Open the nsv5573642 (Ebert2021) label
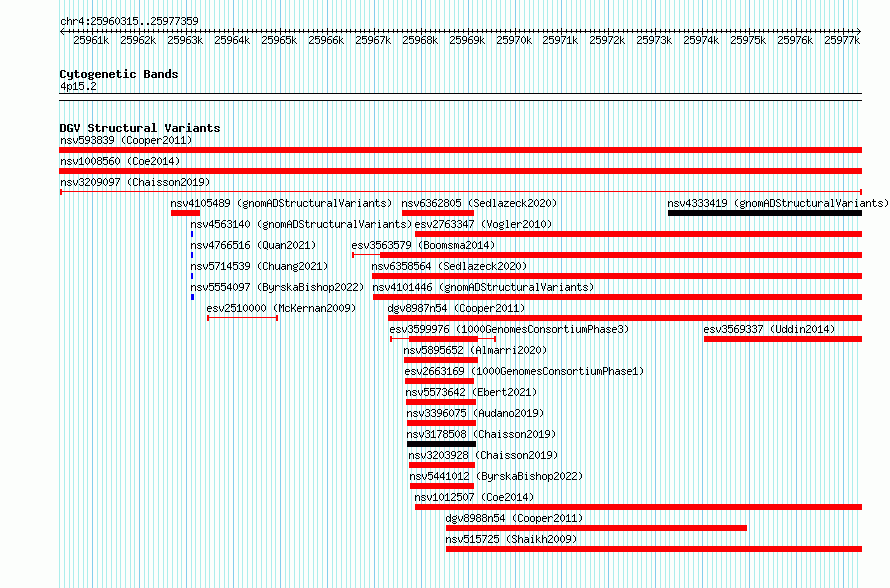Image resolution: width=890 pixels, height=588 pixels. click(471, 392)
